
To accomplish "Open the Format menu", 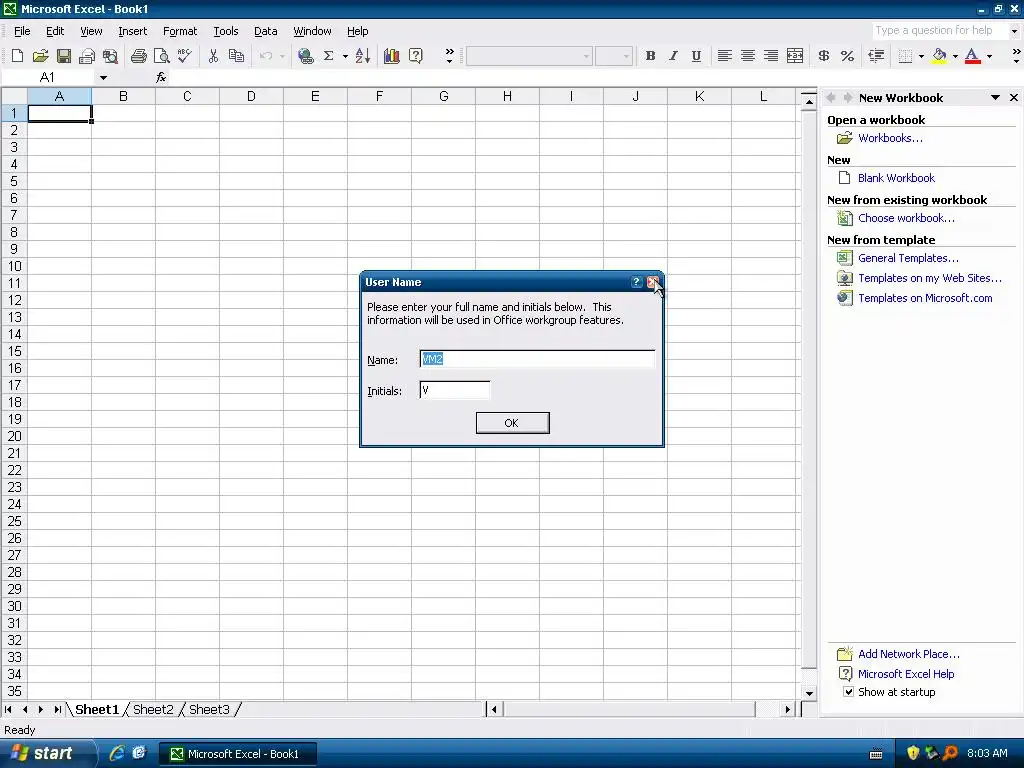I will click(x=180, y=31).
